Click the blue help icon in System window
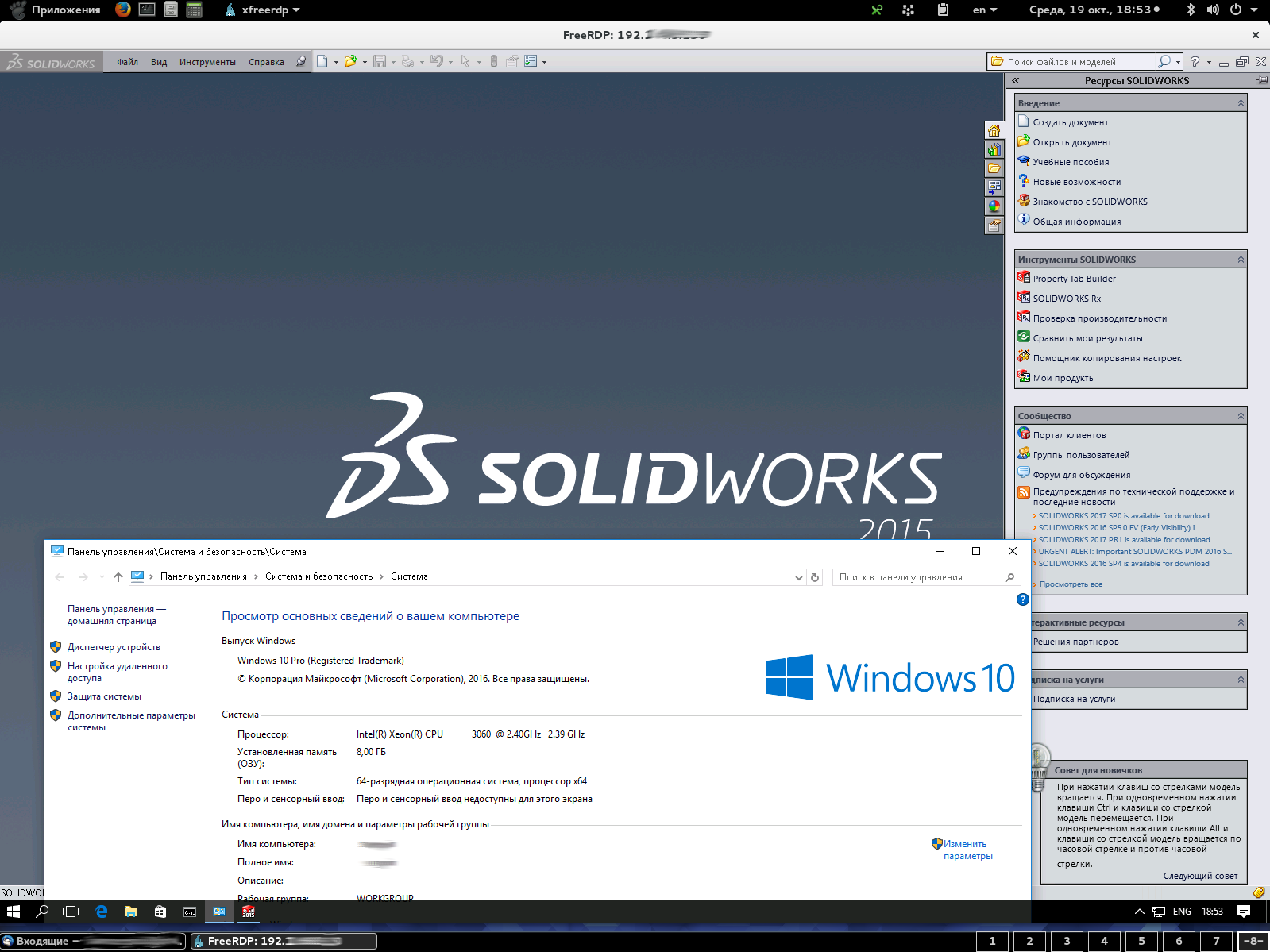 [1023, 599]
